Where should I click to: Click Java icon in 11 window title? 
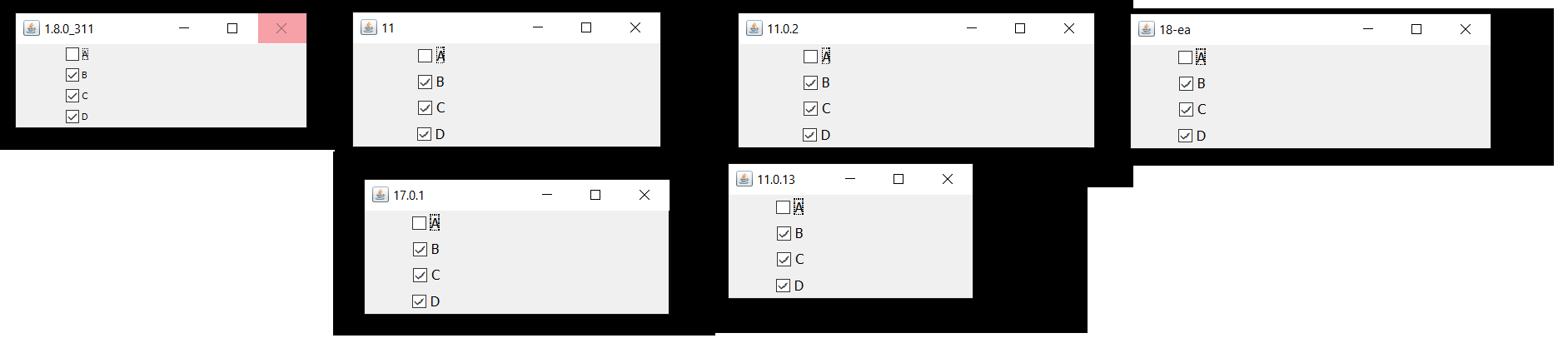tap(368, 27)
